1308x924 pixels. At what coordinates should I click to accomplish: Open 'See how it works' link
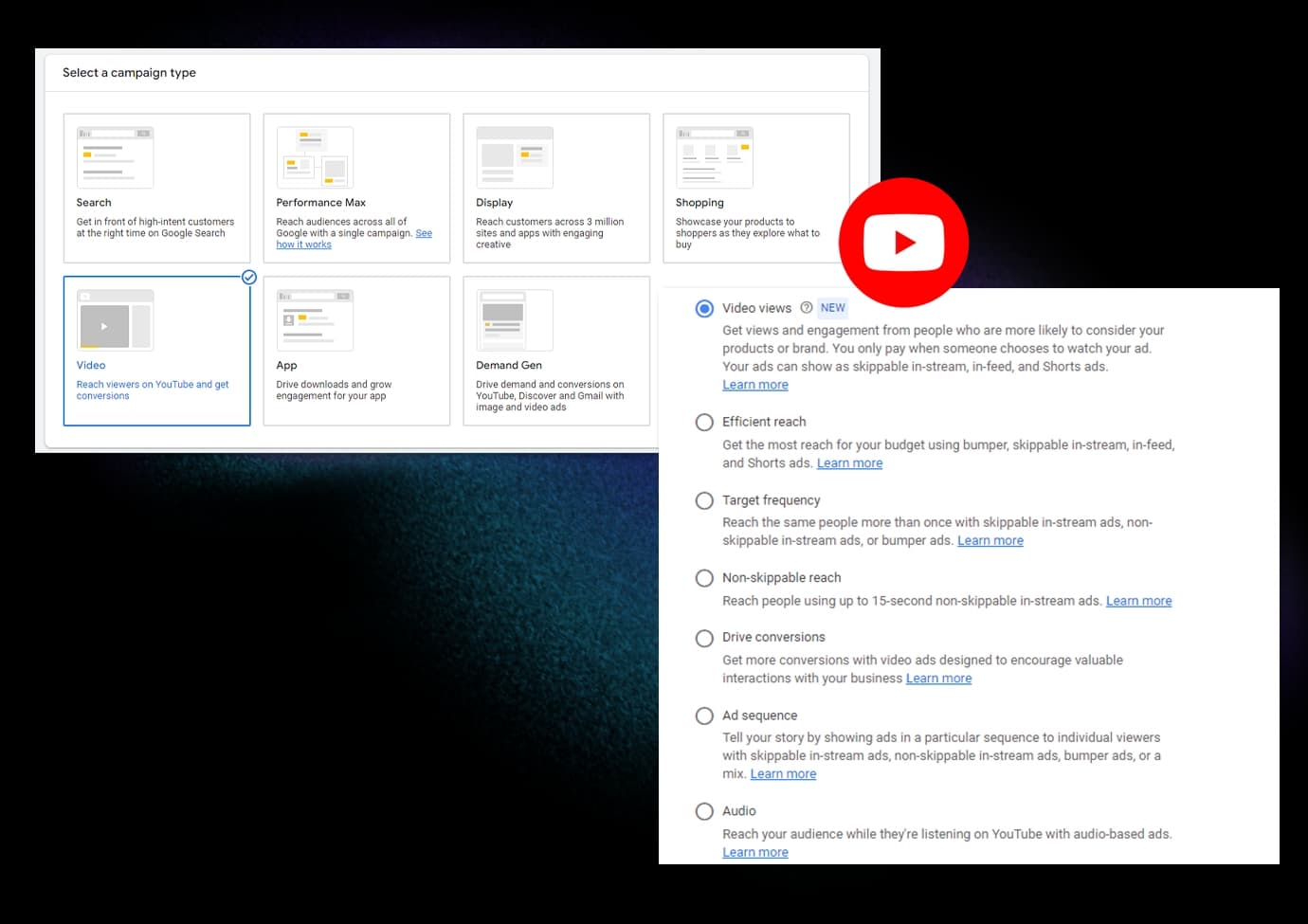(303, 245)
